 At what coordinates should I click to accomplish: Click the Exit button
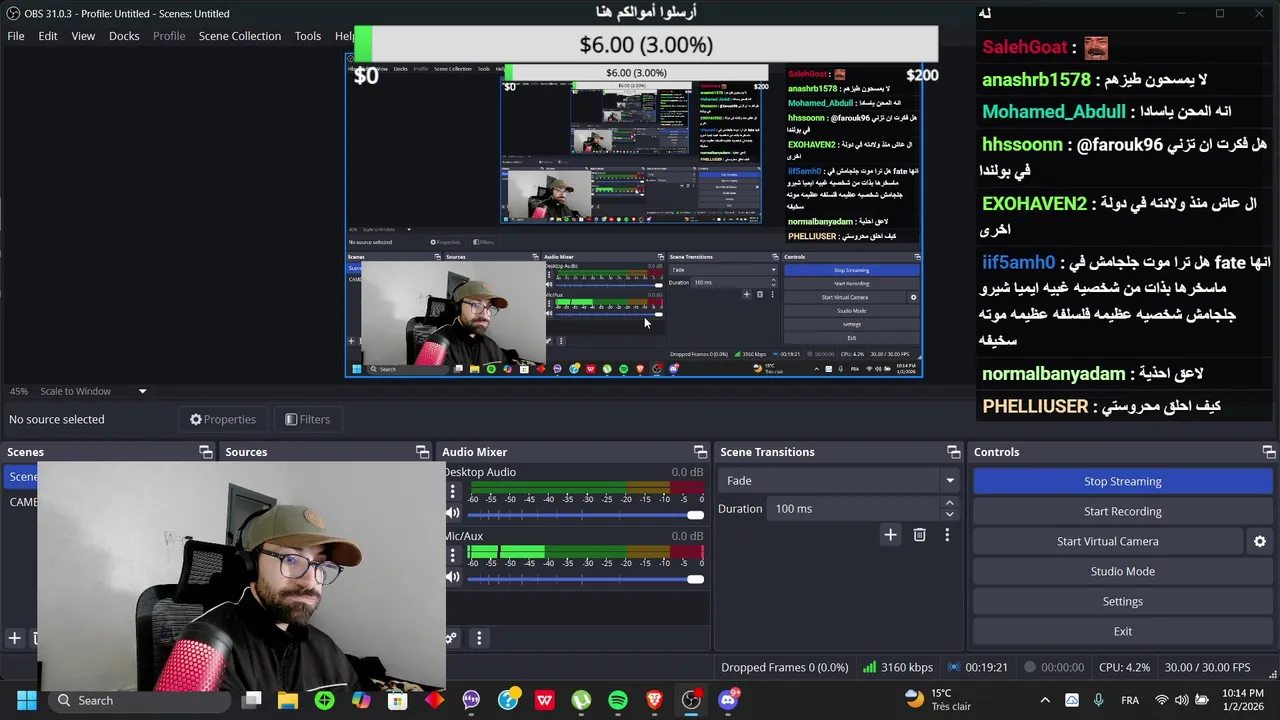coord(1122,631)
